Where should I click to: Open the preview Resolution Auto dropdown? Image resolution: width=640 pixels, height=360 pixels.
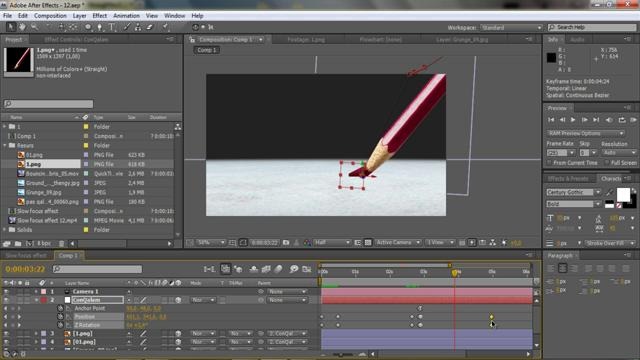(618, 153)
